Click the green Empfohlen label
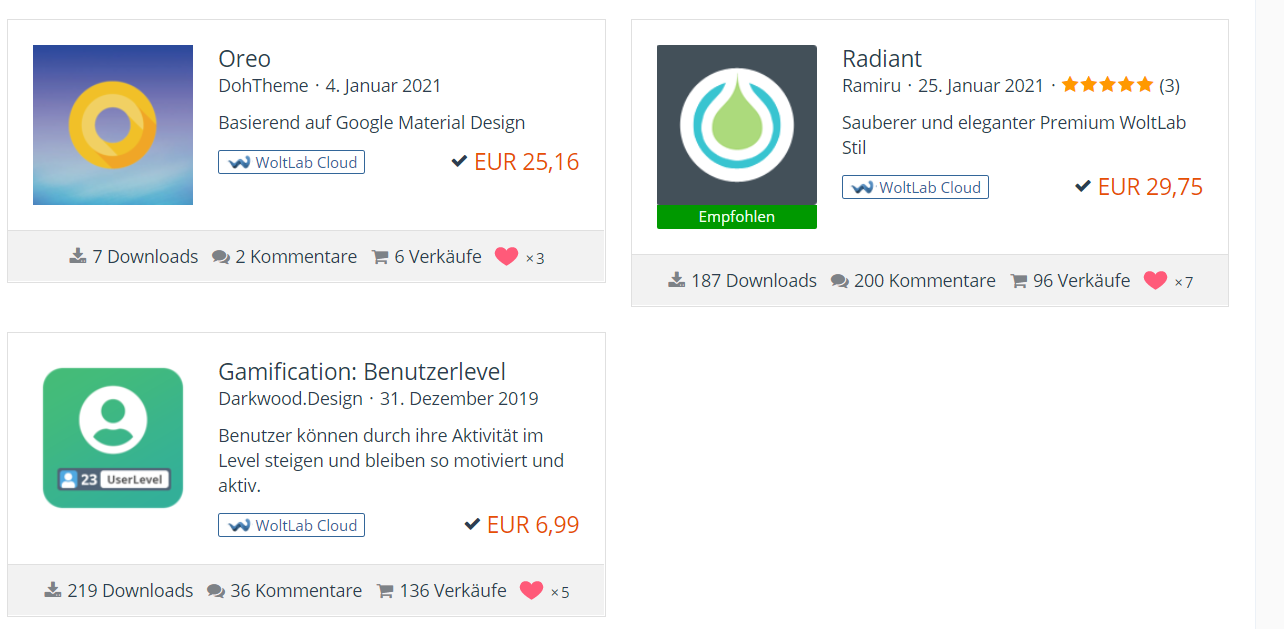 [737, 217]
